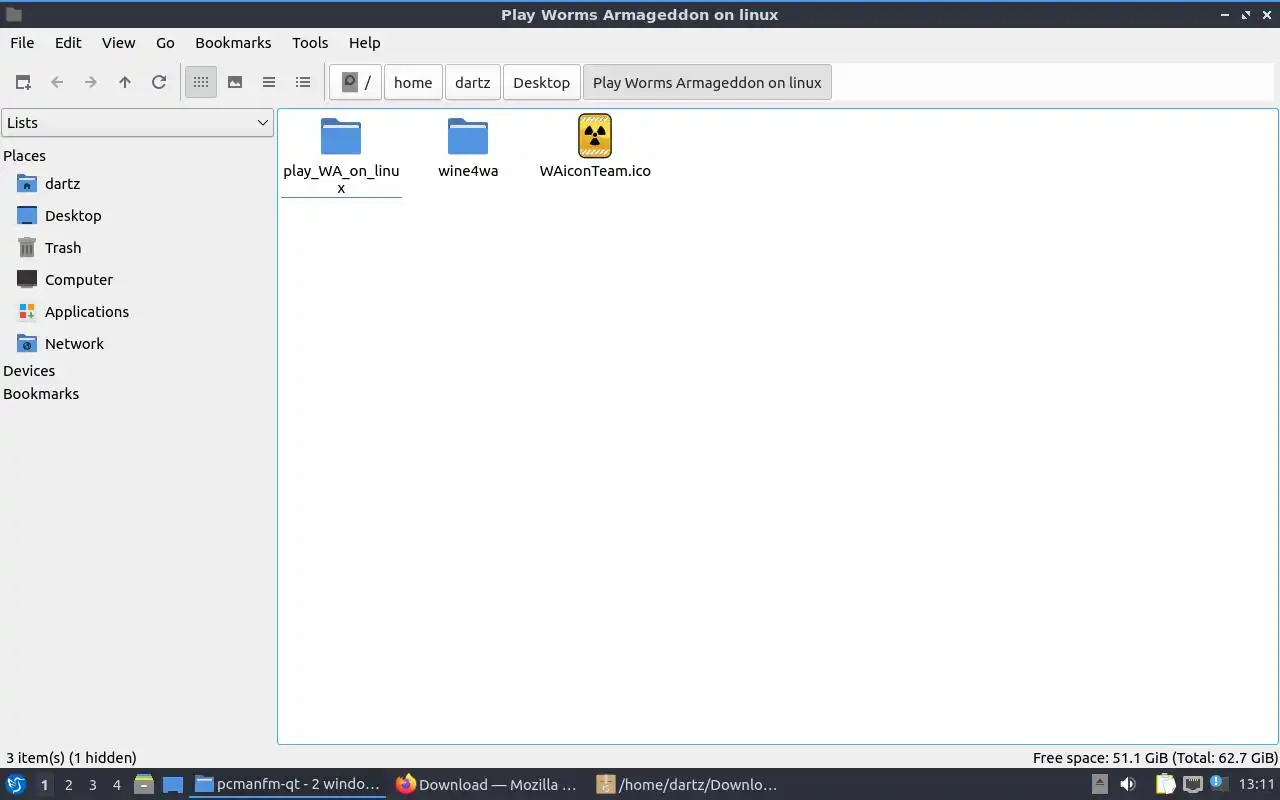
Task: Select the wine4wa folder icon
Action: coord(468,136)
